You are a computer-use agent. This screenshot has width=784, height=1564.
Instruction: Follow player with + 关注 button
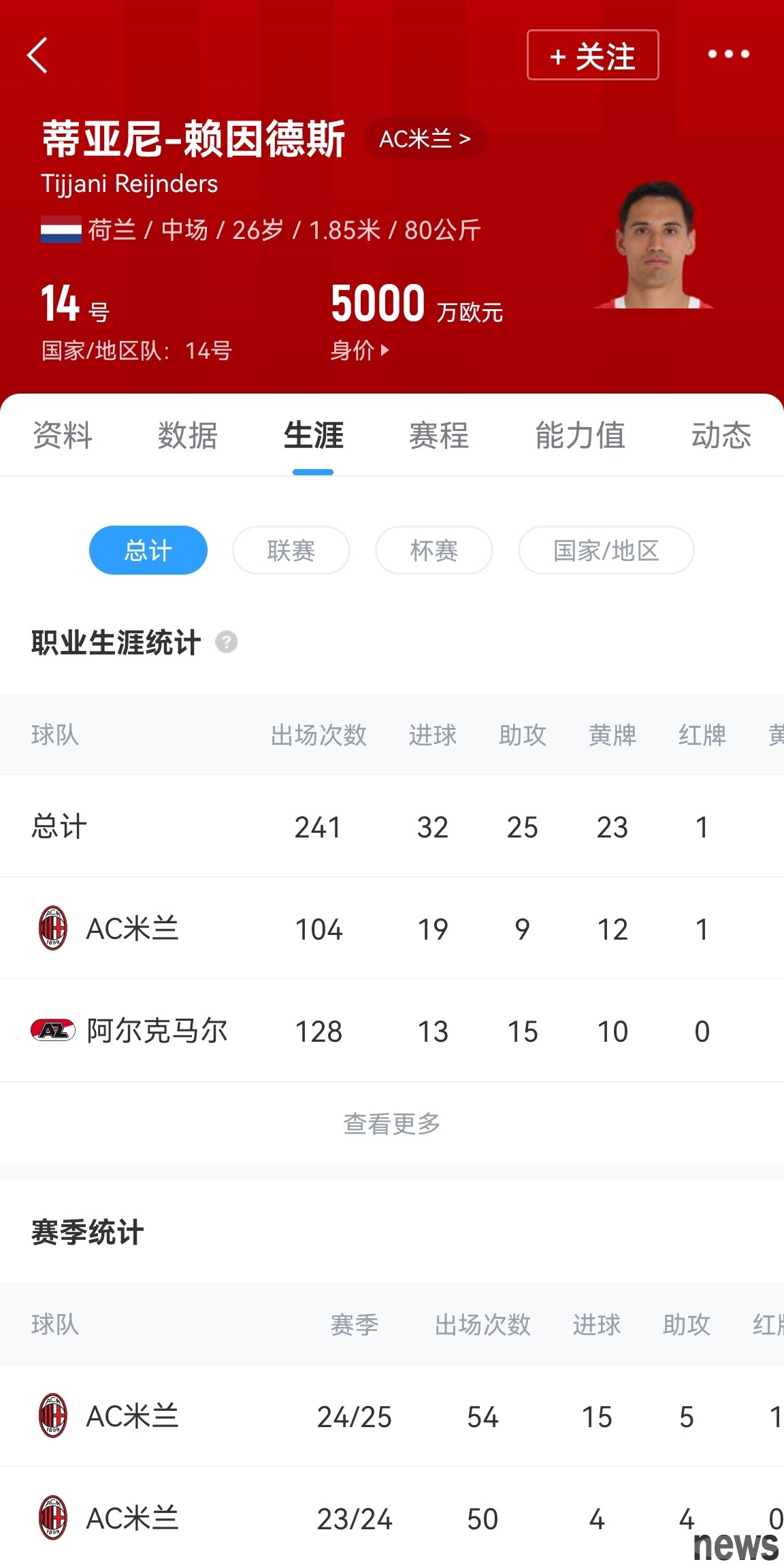tap(593, 55)
